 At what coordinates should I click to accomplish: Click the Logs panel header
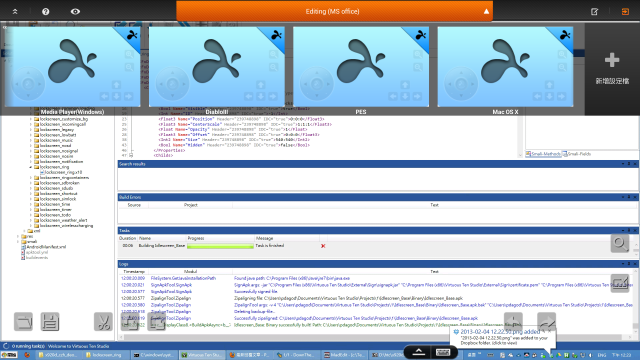click(378, 264)
